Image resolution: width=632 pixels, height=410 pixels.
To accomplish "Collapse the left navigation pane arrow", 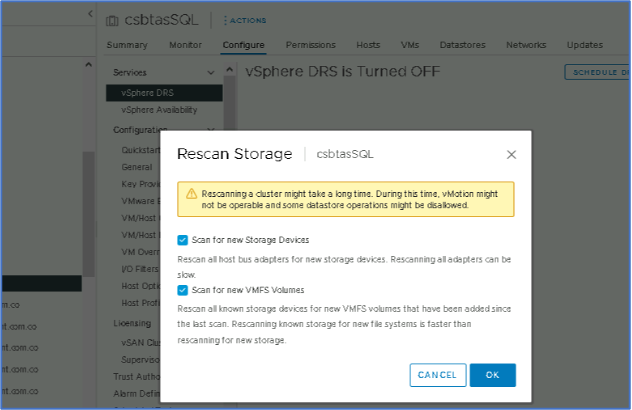I will pos(90,15).
